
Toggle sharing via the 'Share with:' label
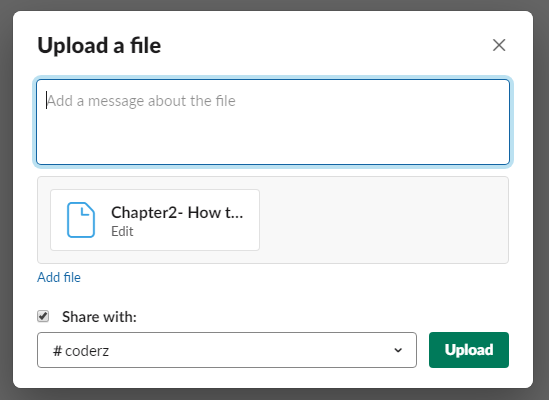point(99,317)
